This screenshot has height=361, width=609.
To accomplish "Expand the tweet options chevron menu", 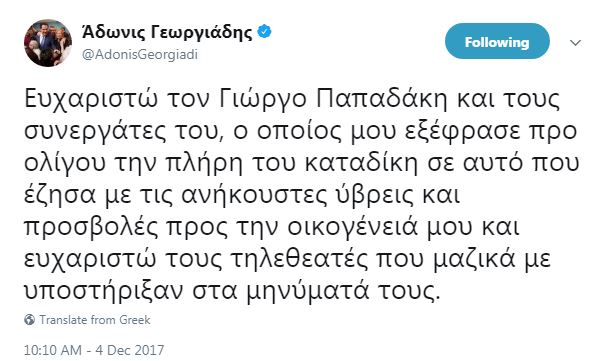I will tap(575, 42).
